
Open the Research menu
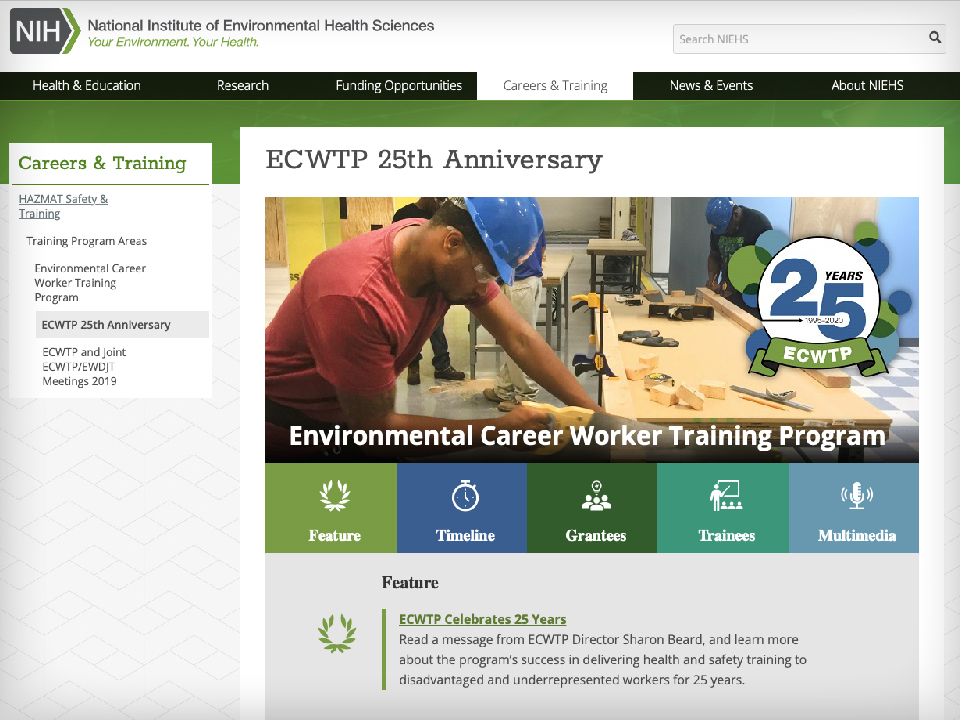242,86
